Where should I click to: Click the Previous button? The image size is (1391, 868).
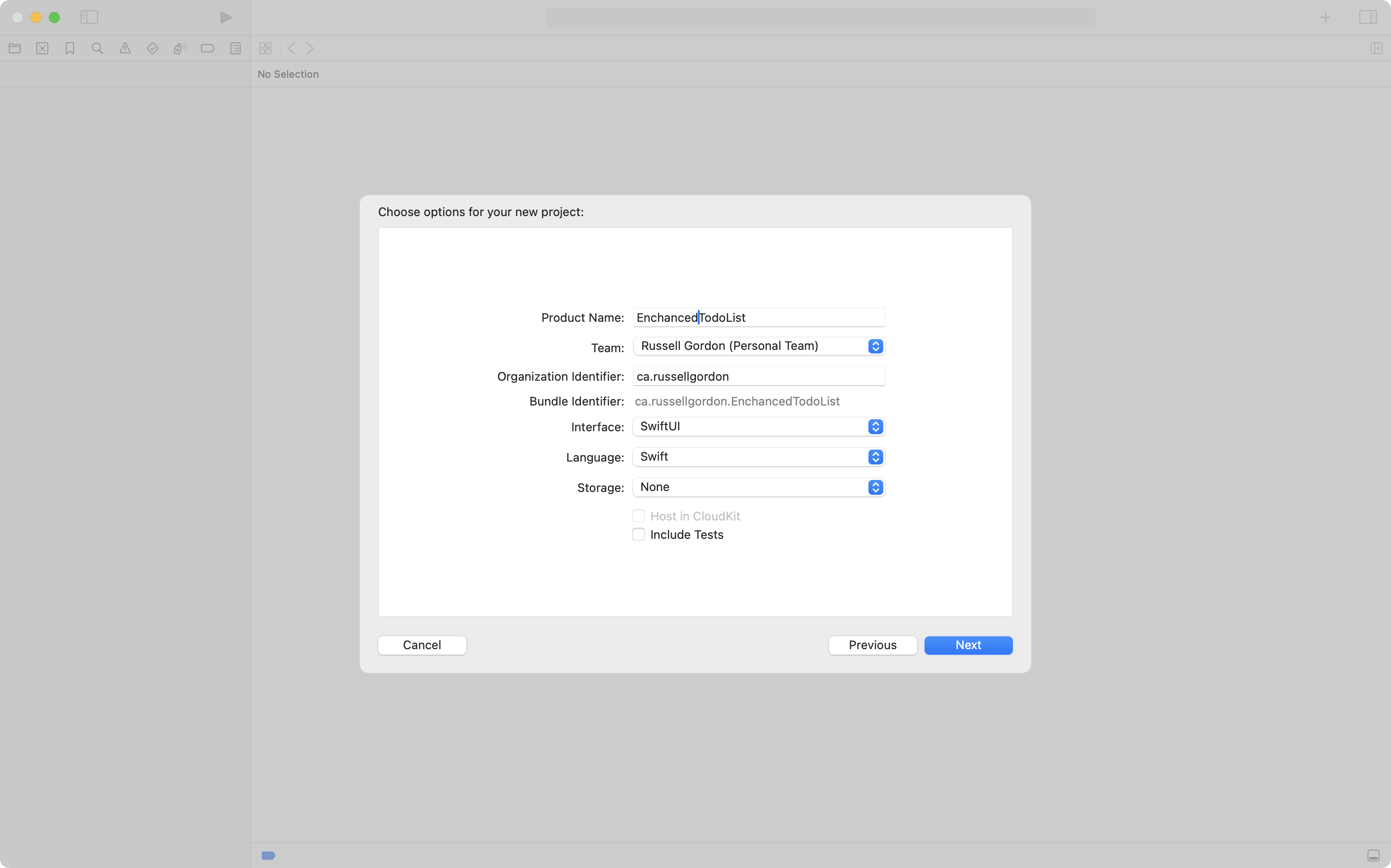tap(873, 645)
